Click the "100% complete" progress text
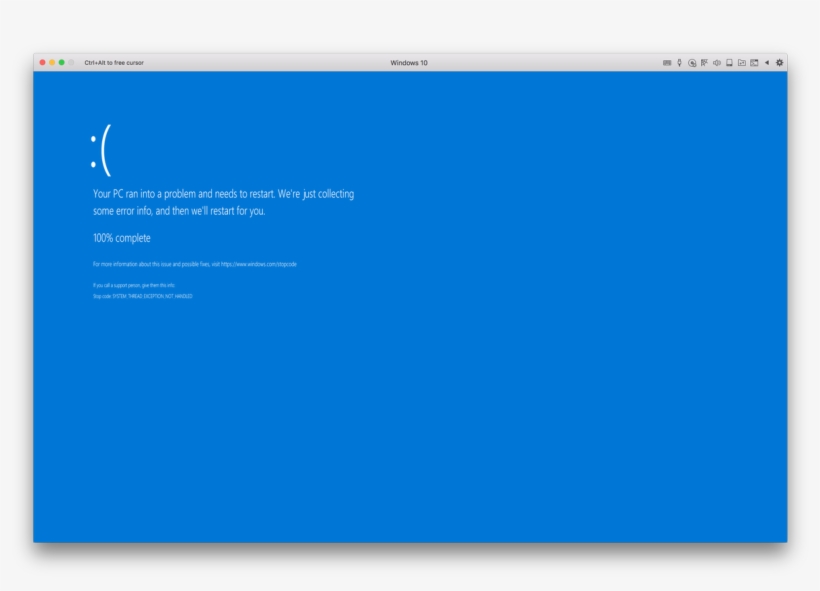Image resolution: width=820 pixels, height=591 pixels. click(x=122, y=238)
